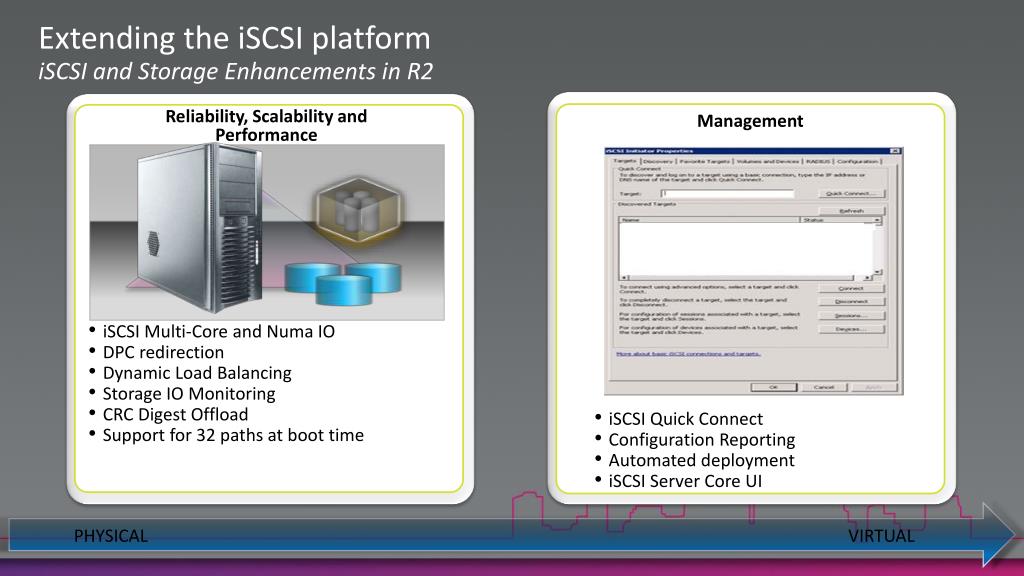Click the 'Quick Connect' group label in dialog
Viewport: 1024px width, 576px height.
coord(639,169)
